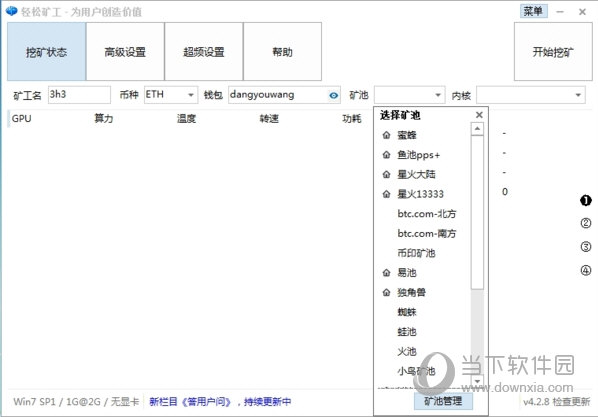Screen dimensions: 598x417
Task: Minimize the 轻松矿工 window
Action: coord(559,12)
